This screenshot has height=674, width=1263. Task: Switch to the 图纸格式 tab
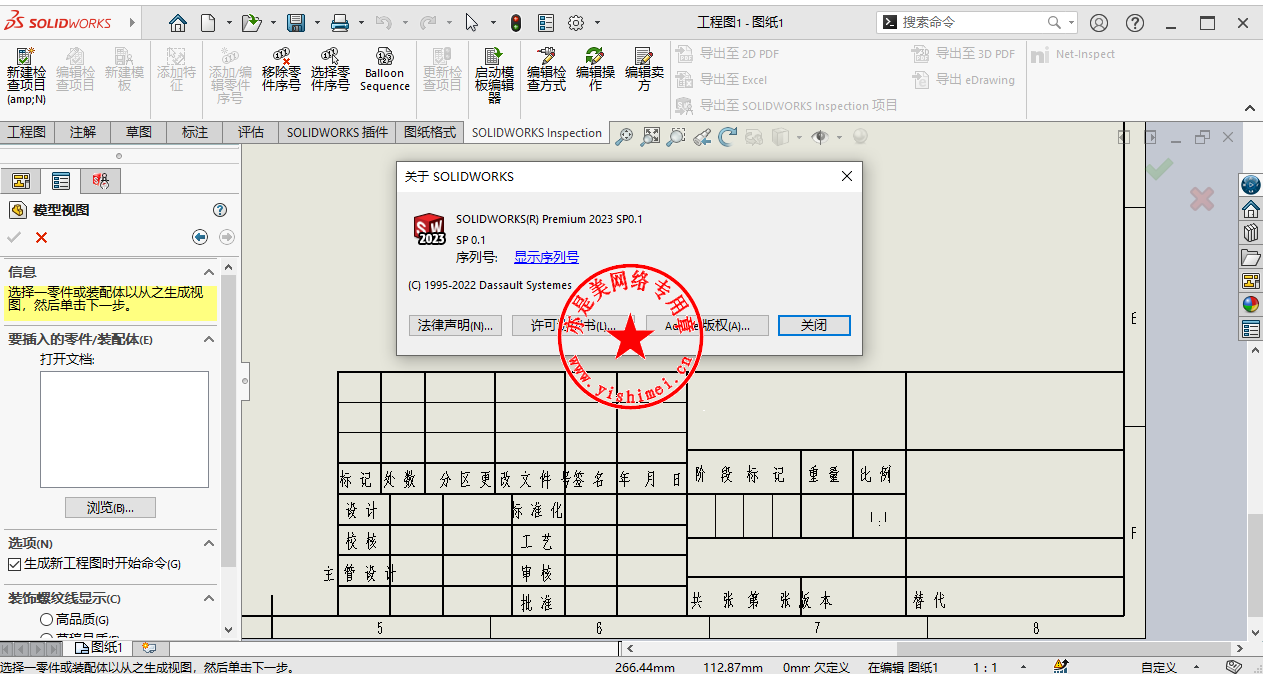point(430,132)
